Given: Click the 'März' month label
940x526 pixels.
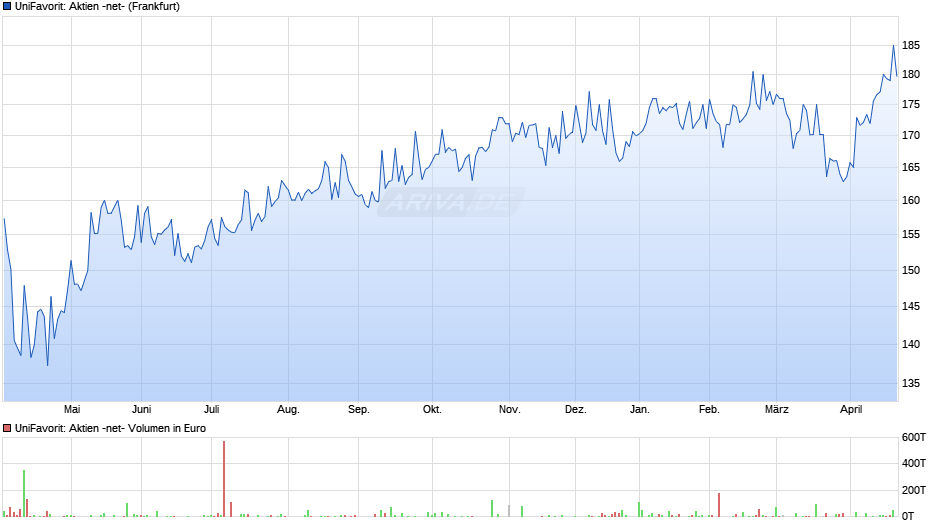Looking at the screenshot, I should [776, 409].
